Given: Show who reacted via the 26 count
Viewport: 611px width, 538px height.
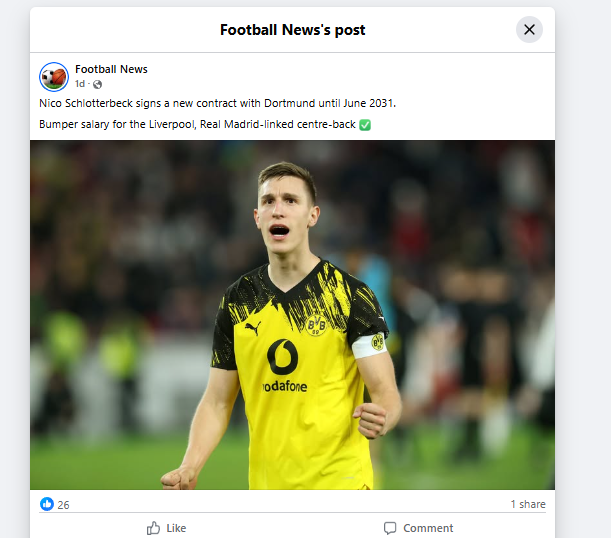Looking at the screenshot, I should (63, 505).
